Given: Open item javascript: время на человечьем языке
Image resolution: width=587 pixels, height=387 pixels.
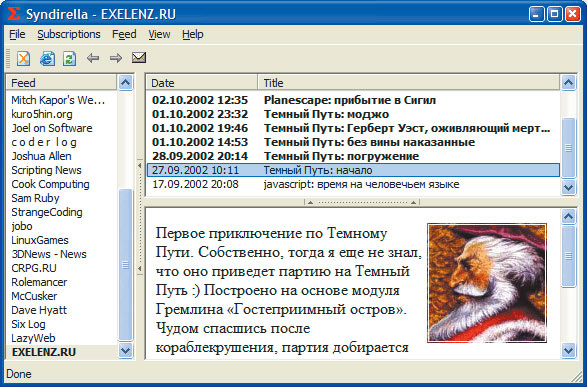Looking at the screenshot, I should pos(361,184).
